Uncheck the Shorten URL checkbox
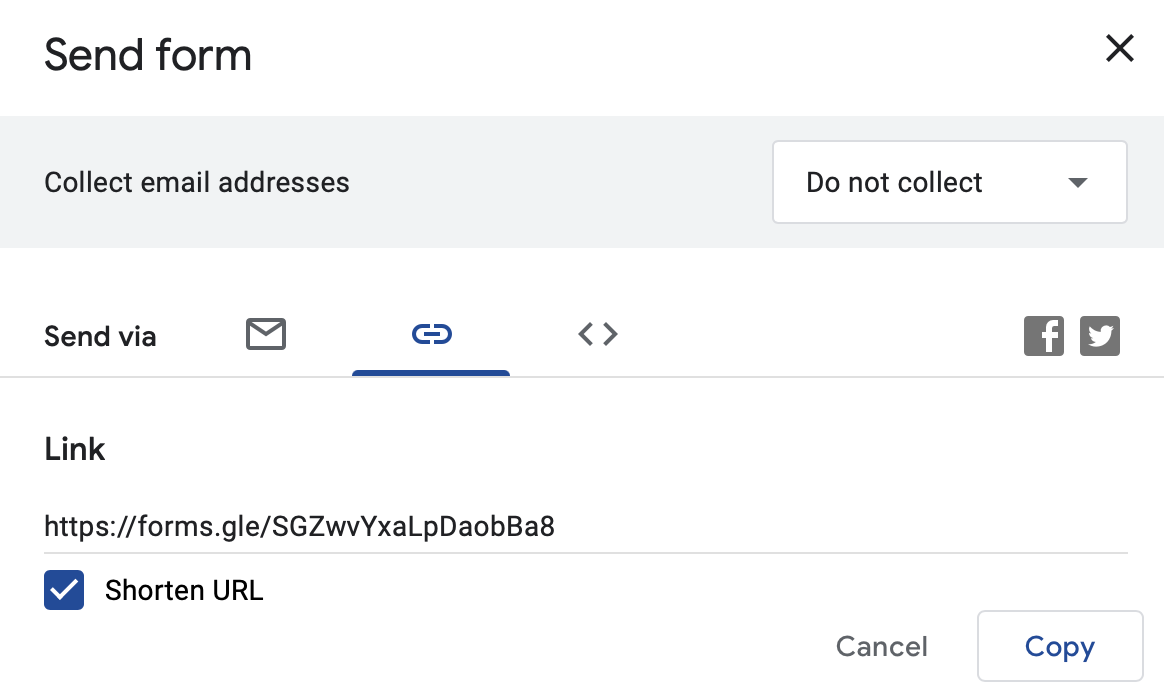1164x700 pixels. point(64,590)
